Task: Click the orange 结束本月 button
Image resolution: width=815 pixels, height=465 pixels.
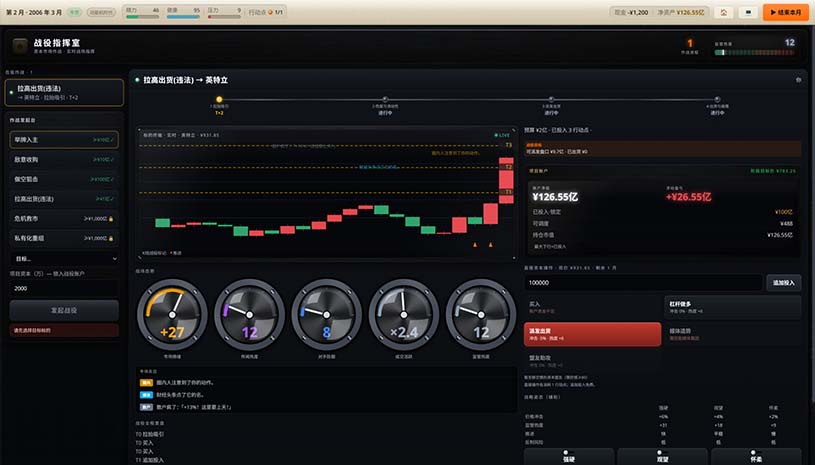Action: click(785, 12)
